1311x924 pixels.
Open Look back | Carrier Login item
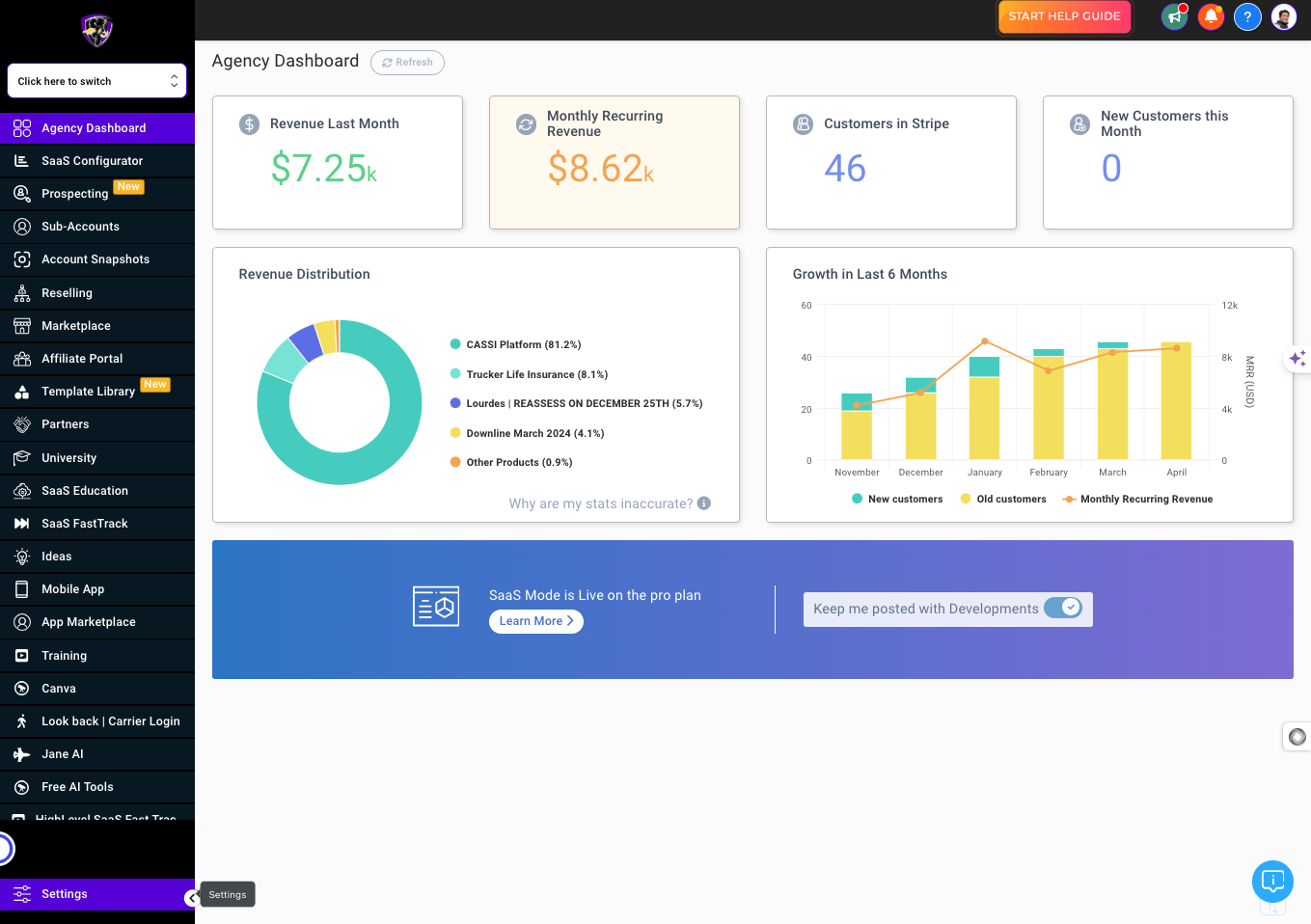tap(97, 721)
